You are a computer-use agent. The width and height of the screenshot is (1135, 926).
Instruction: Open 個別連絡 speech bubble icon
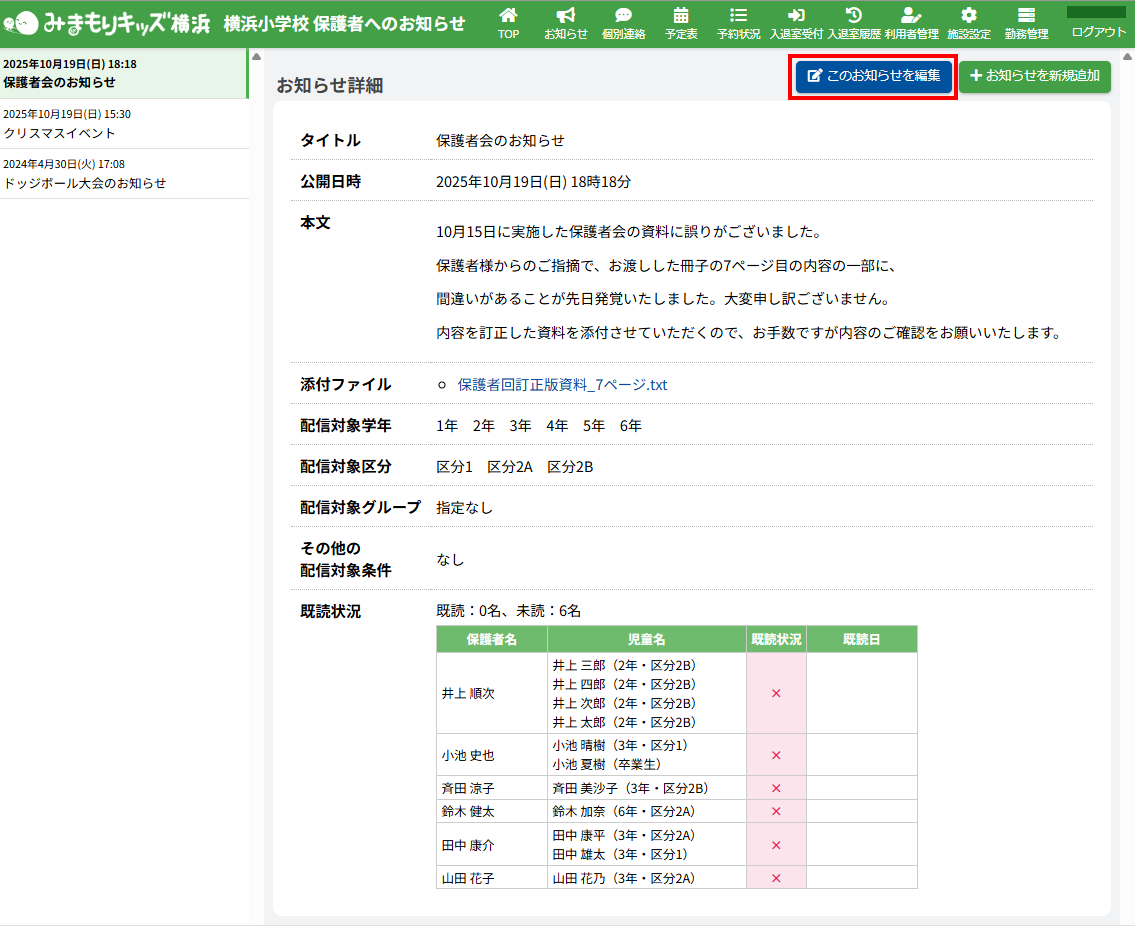pyautogui.click(x=623, y=16)
